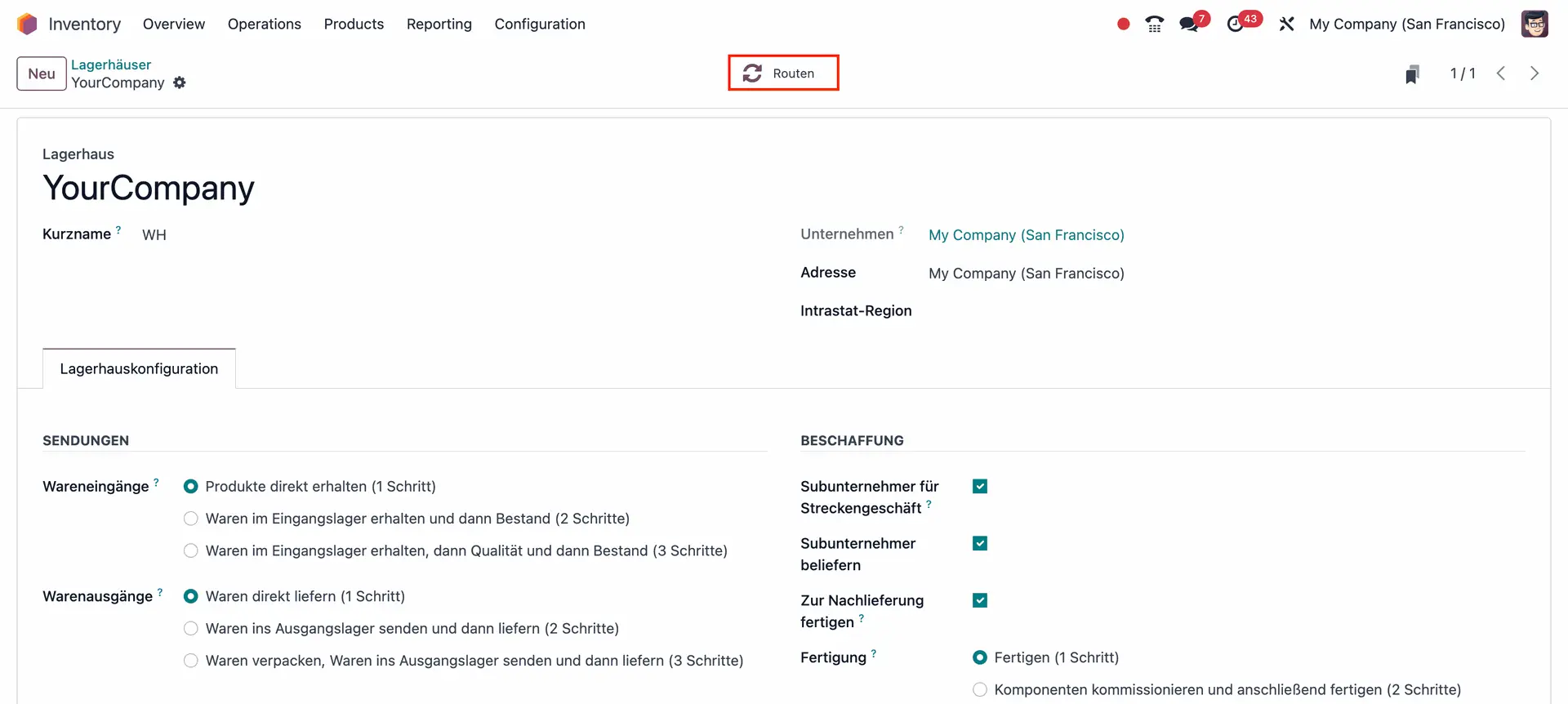The height and width of the screenshot is (704, 1568).
Task: Toggle 'Zur Nachlieferung fertigen' checkbox
Action: [980, 600]
